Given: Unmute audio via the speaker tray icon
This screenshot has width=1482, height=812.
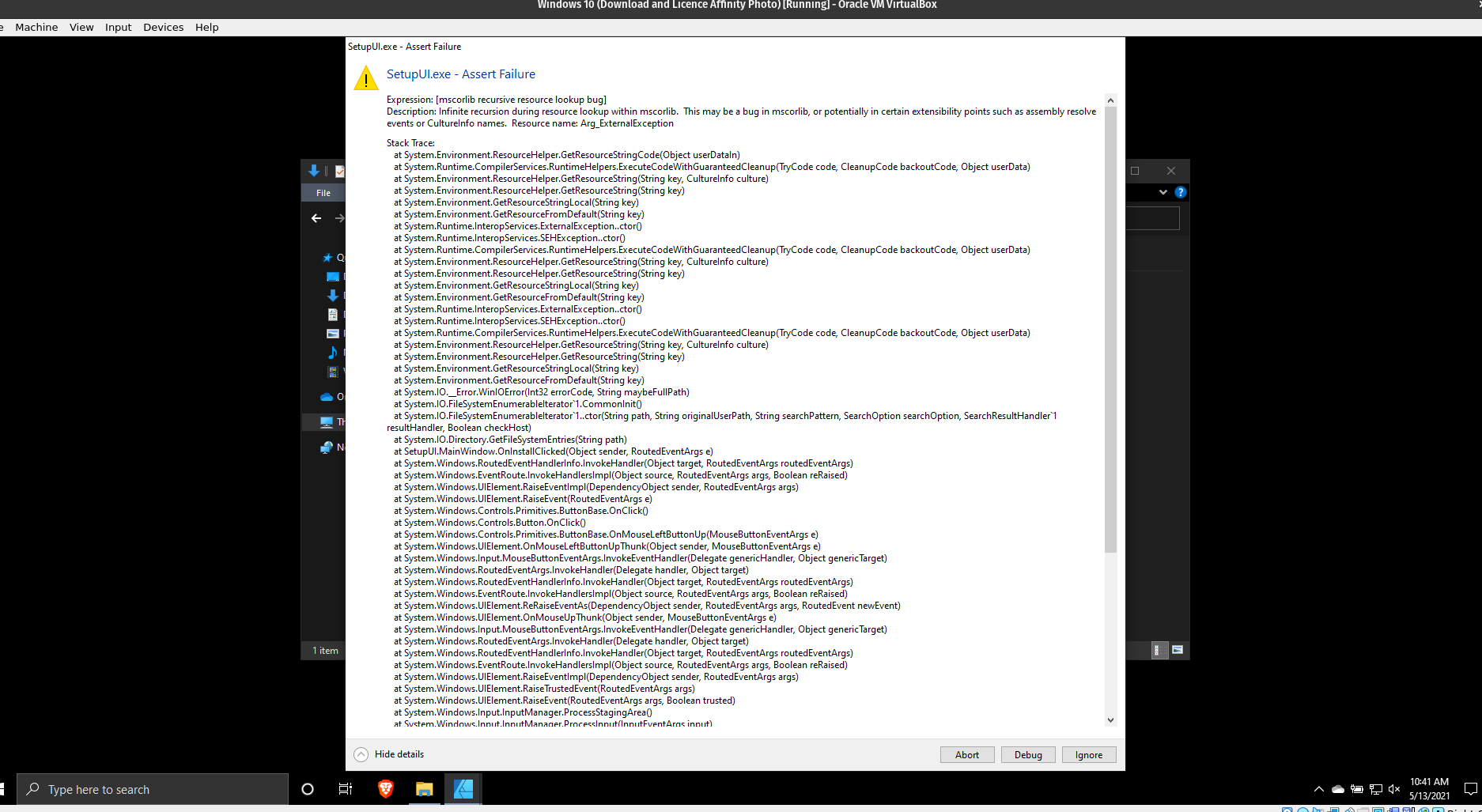Looking at the screenshot, I should tap(1393, 788).
